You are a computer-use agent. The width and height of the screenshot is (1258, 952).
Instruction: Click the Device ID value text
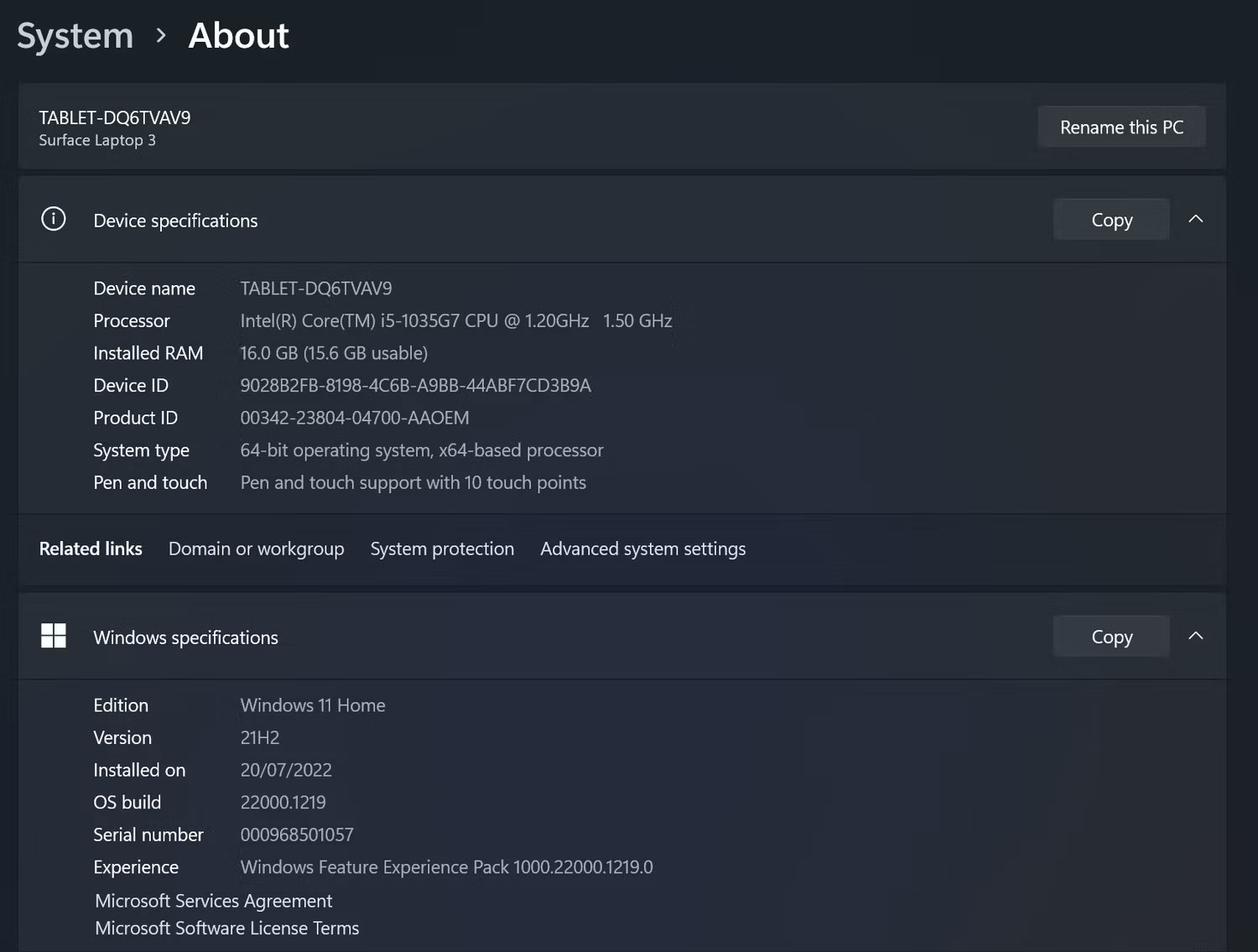(x=415, y=386)
